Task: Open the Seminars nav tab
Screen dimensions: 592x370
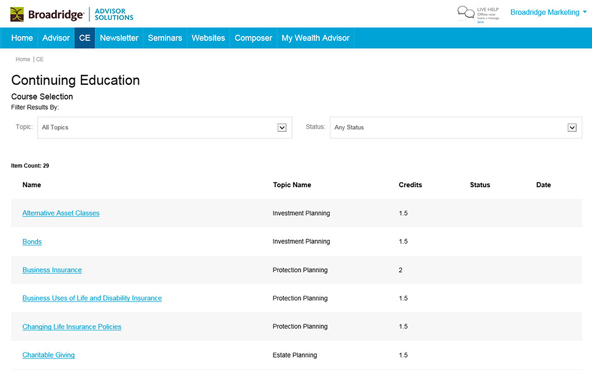Action: (x=165, y=38)
